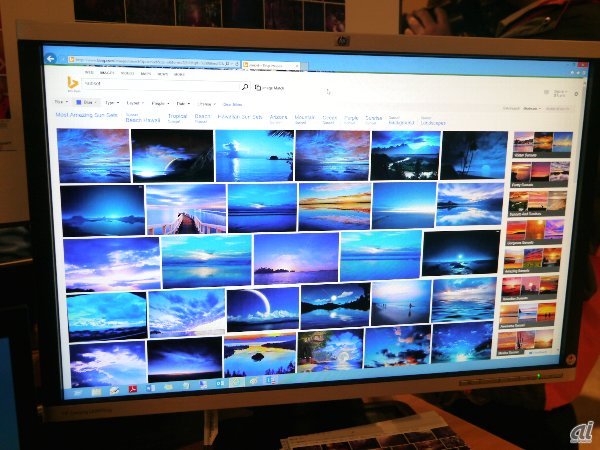The image size is (600, 450).
Task: Open the Gorgeous Sunsets collection
Action: point(535,232)
